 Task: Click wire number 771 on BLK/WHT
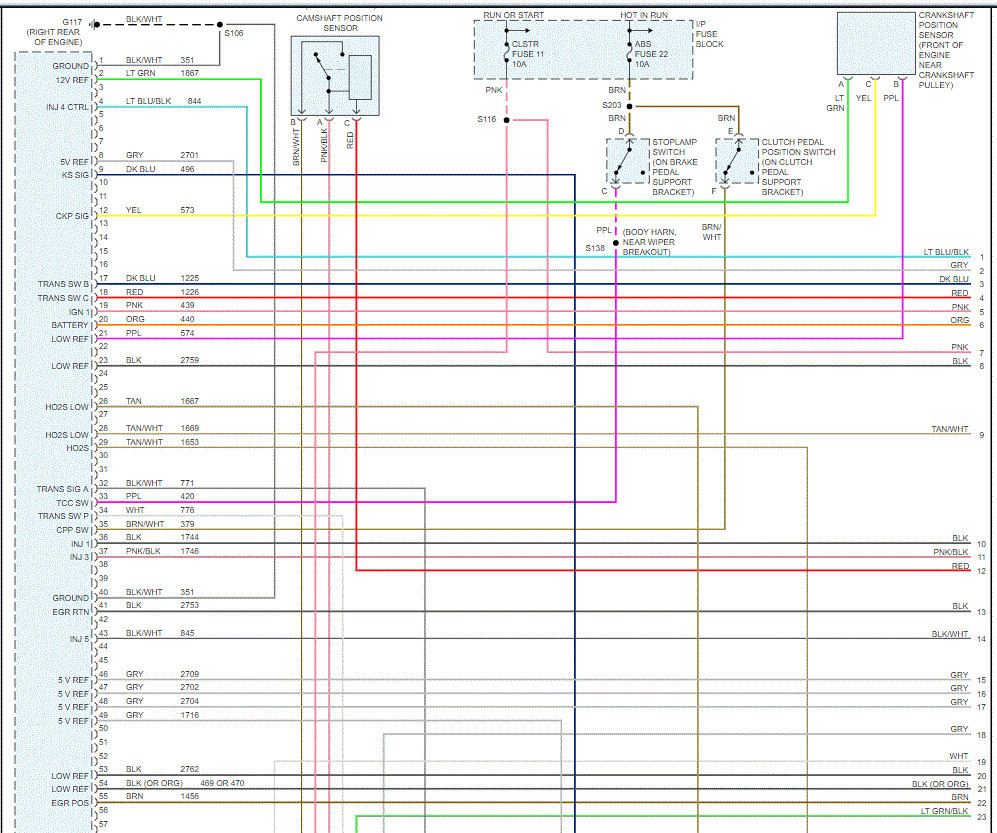click(187, 483)
